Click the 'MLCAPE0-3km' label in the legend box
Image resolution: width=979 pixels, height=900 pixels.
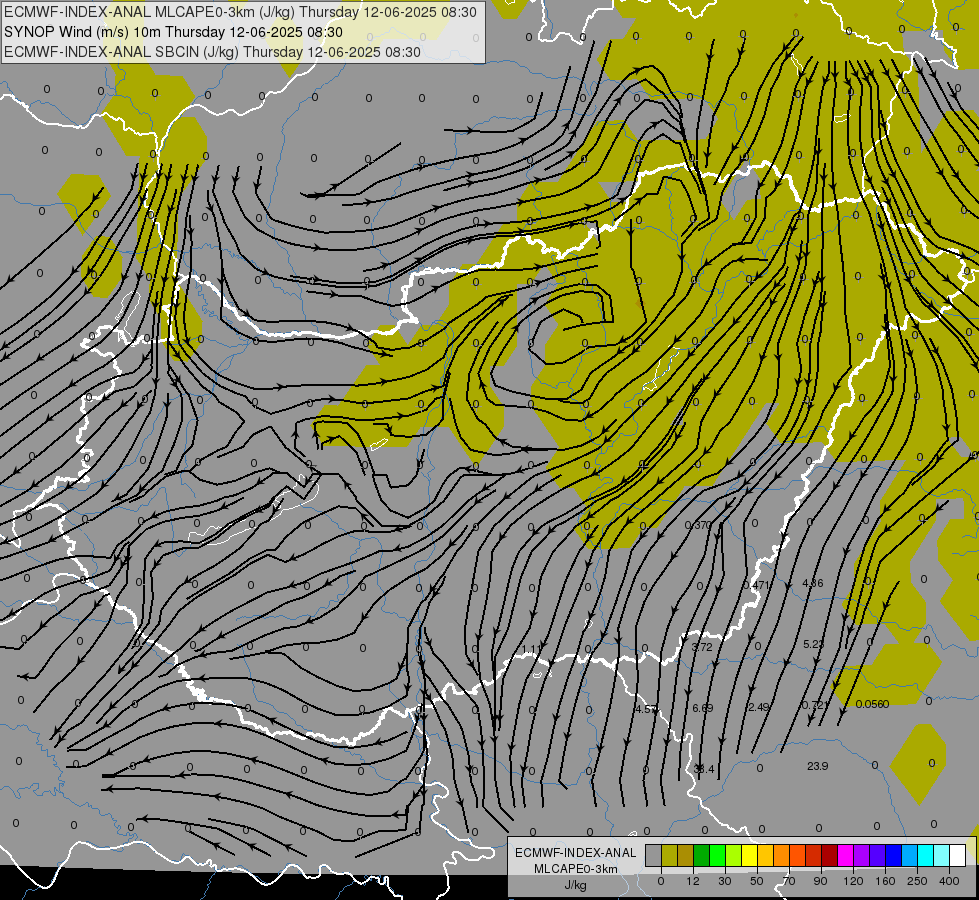[x=576, y=869]
